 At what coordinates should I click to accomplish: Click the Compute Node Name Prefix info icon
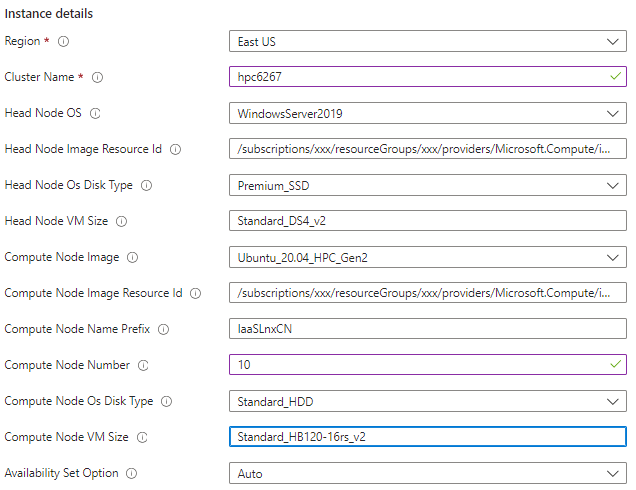[x=163, y=329]
